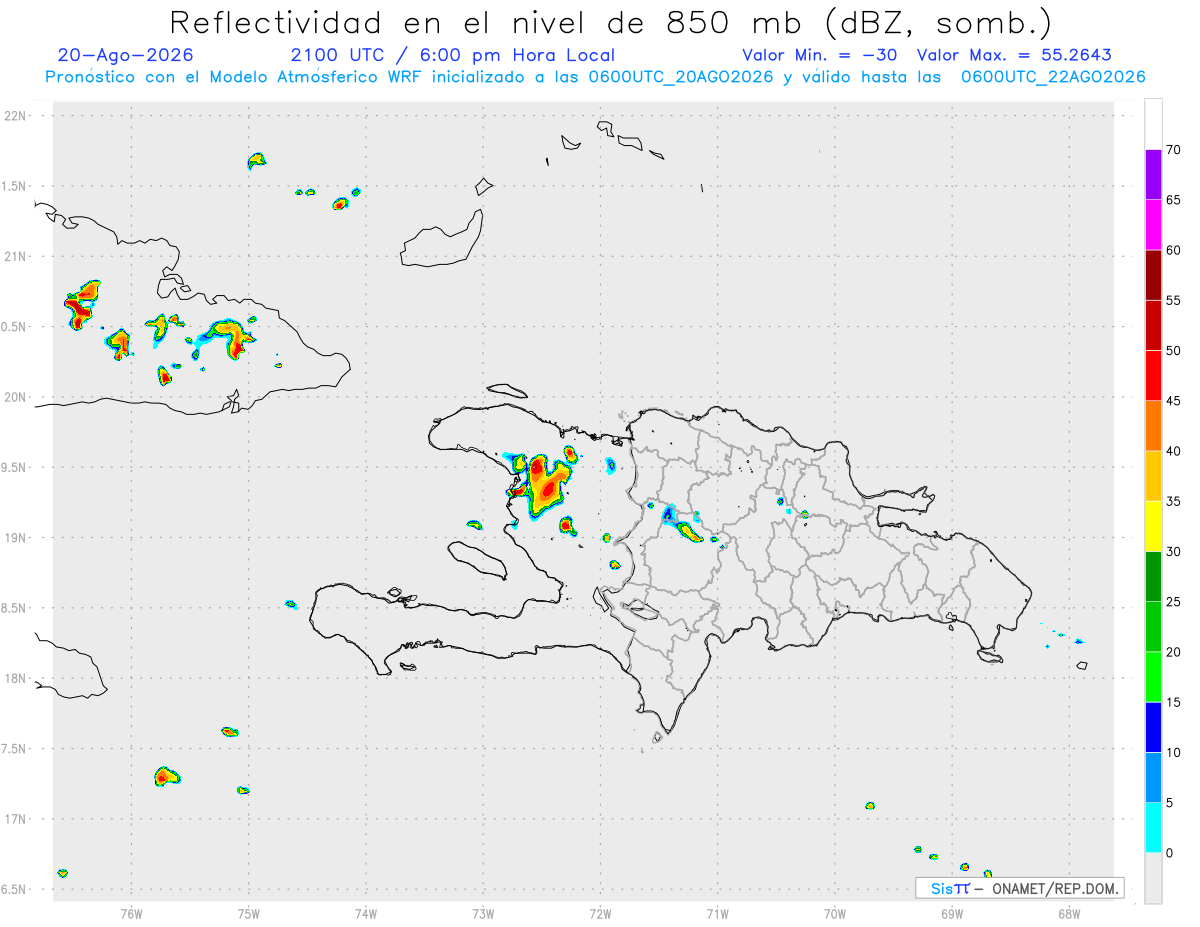
Task: Click the '20' value on the color scale
Action: [1173, 652]
